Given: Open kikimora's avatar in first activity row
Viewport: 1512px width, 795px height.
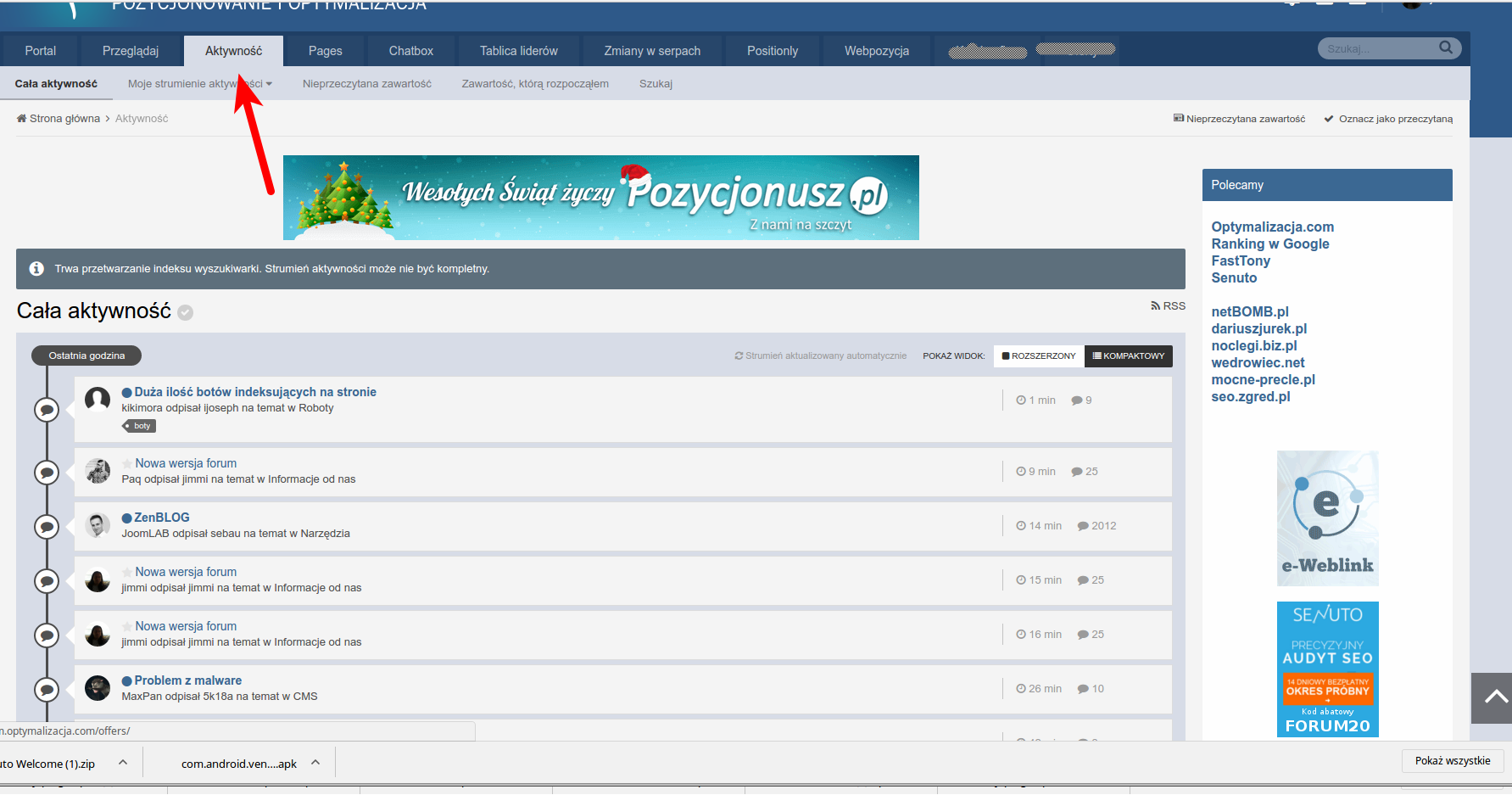Looking at the screenshot, I should click(98, 400).
